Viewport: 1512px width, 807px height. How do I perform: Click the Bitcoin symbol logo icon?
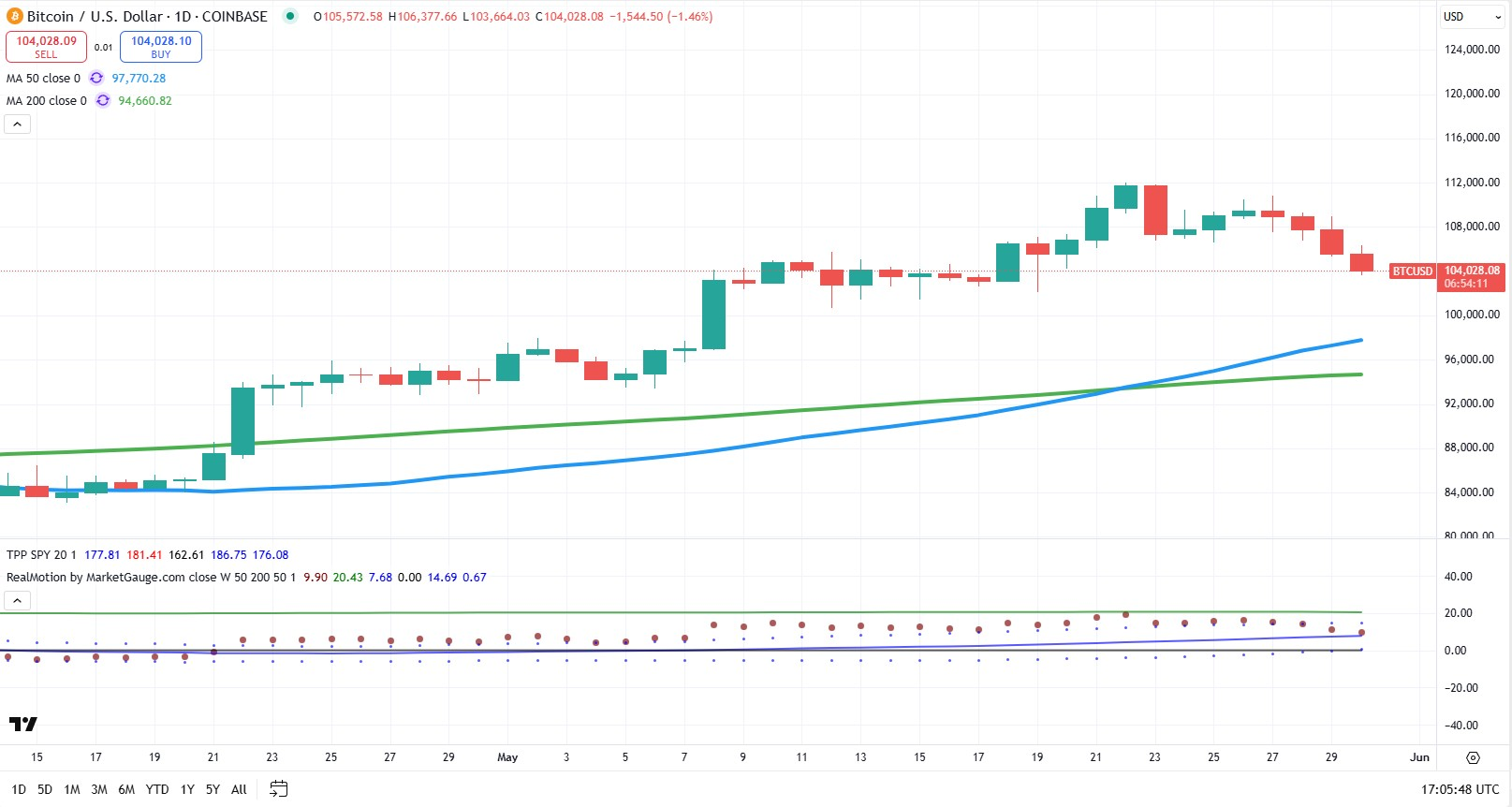pos(15,16)
